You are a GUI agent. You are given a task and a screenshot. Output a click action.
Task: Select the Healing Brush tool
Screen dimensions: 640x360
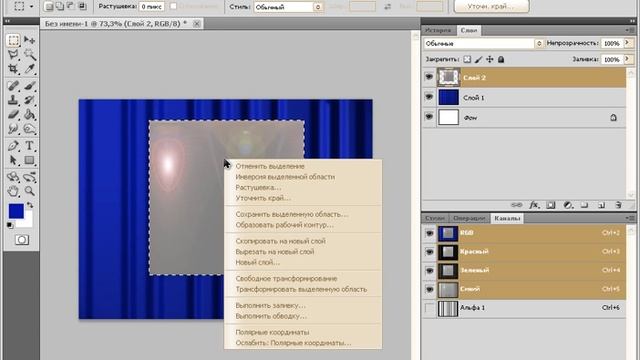tap(13, 86)
